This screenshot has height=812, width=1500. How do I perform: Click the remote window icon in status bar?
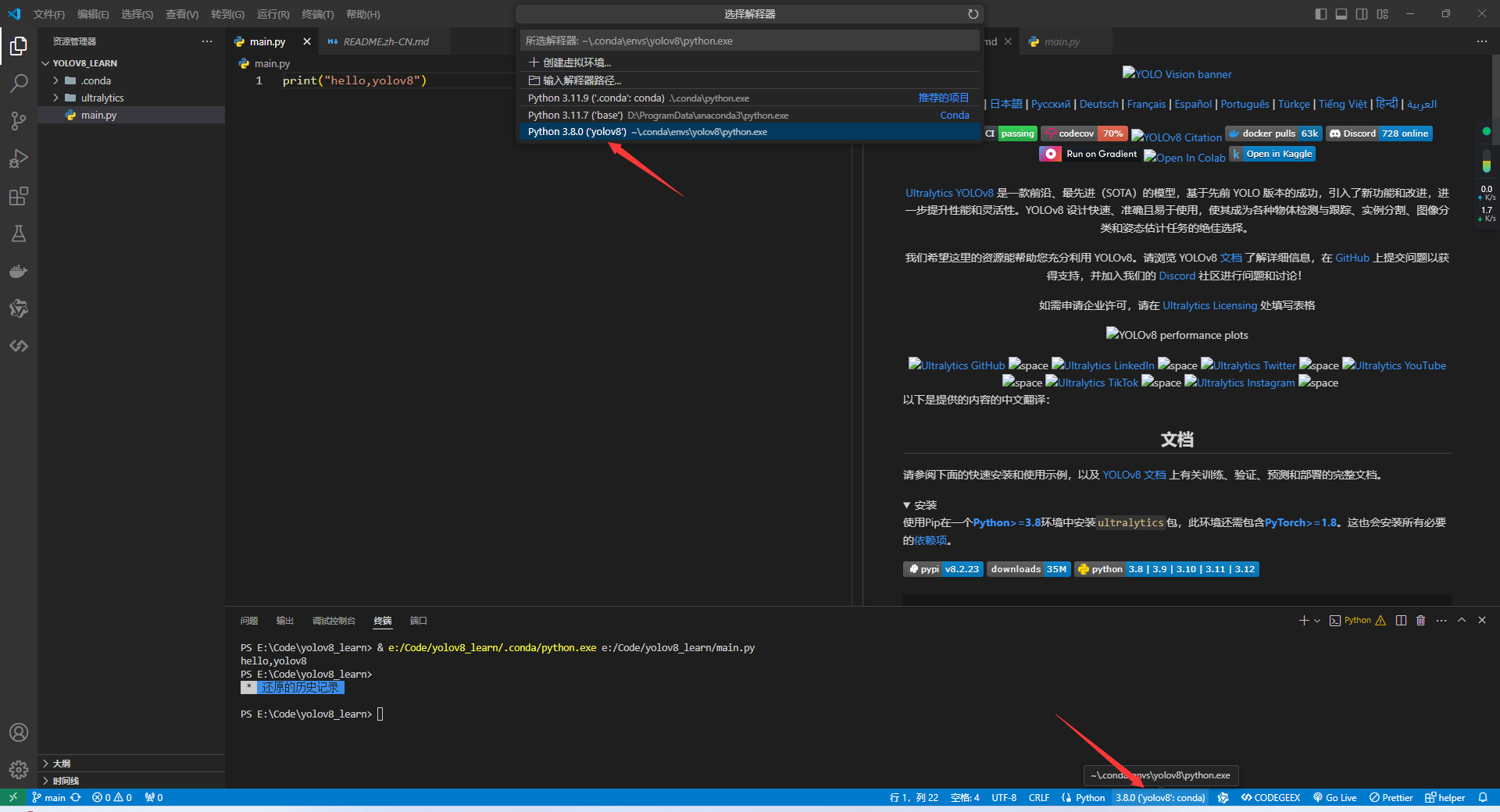pos(13,797)
